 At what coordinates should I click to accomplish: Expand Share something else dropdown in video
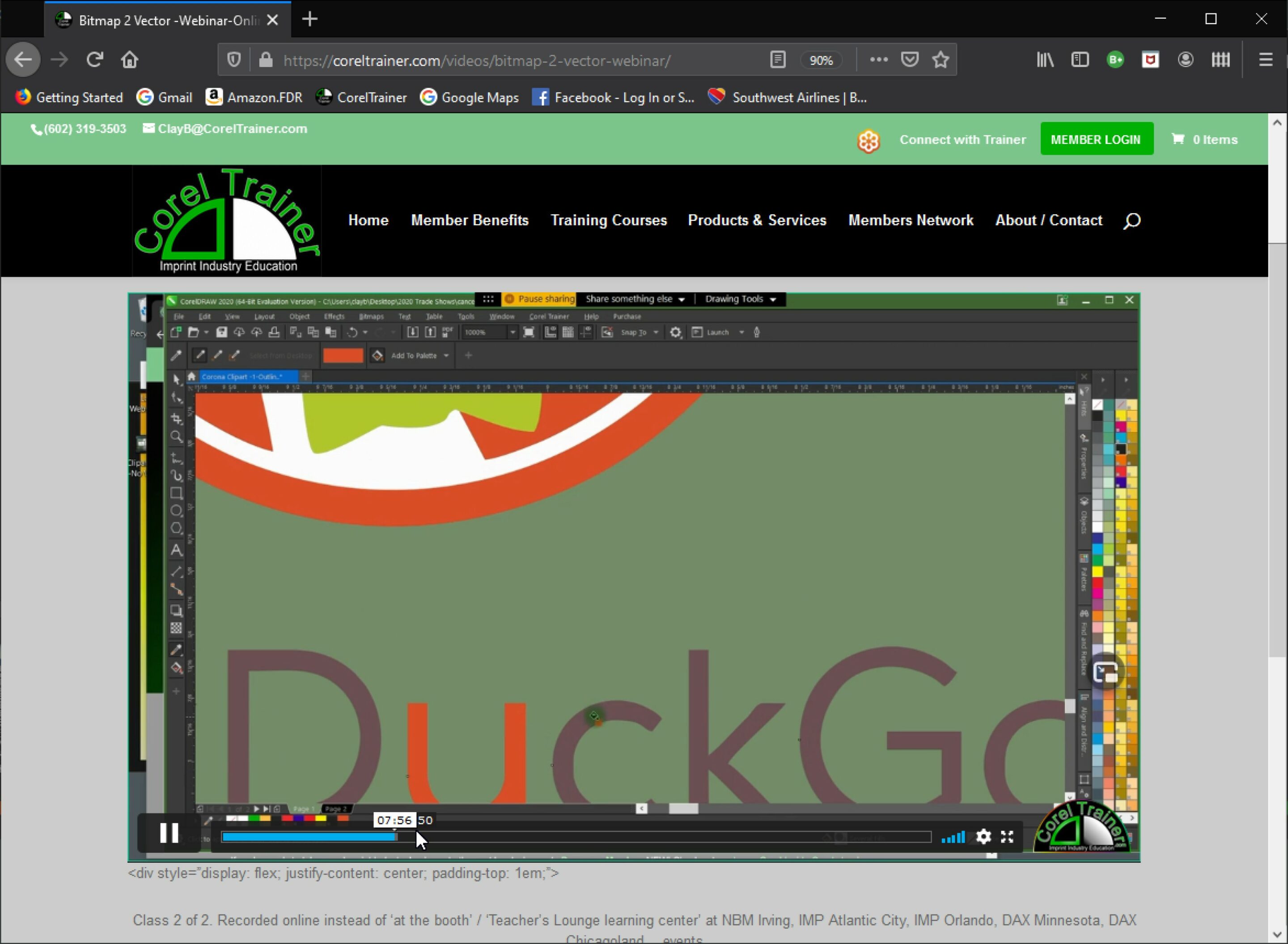coord(635,299)
